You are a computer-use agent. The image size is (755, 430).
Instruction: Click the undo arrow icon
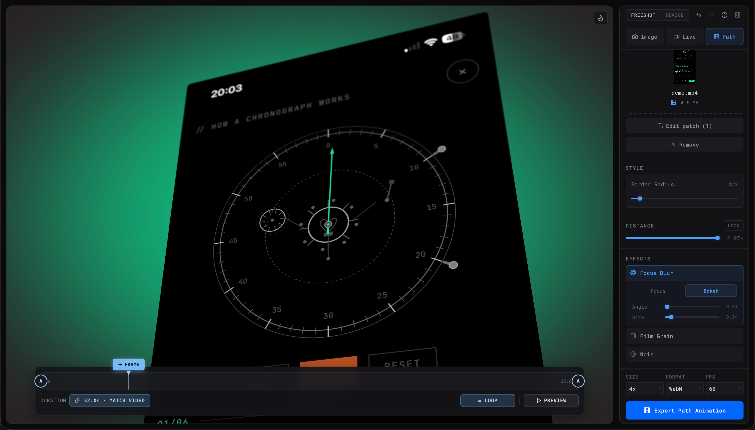[x=698, y=15]
